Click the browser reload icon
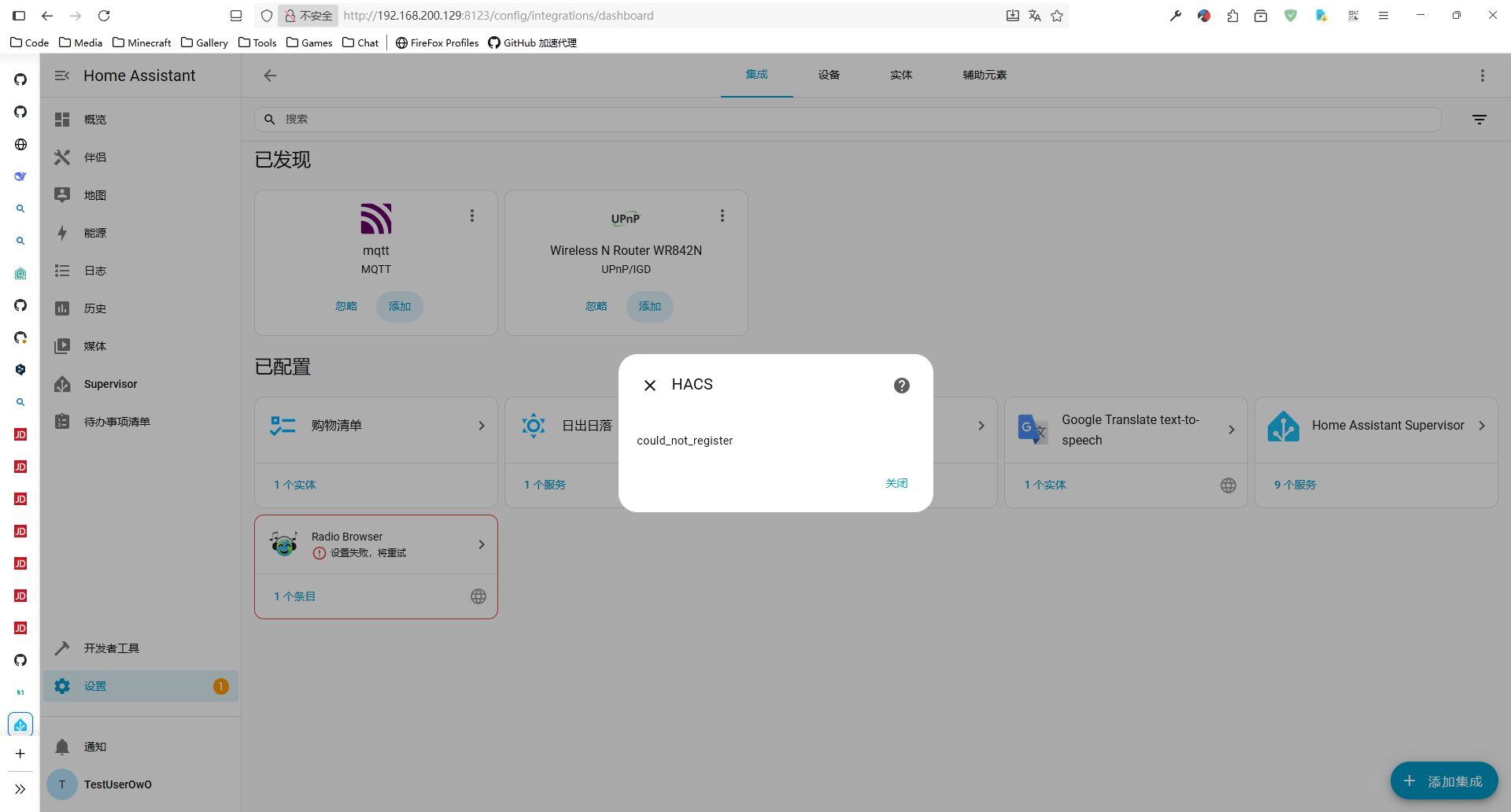The image size is (1511, 812). coord(104,16)
